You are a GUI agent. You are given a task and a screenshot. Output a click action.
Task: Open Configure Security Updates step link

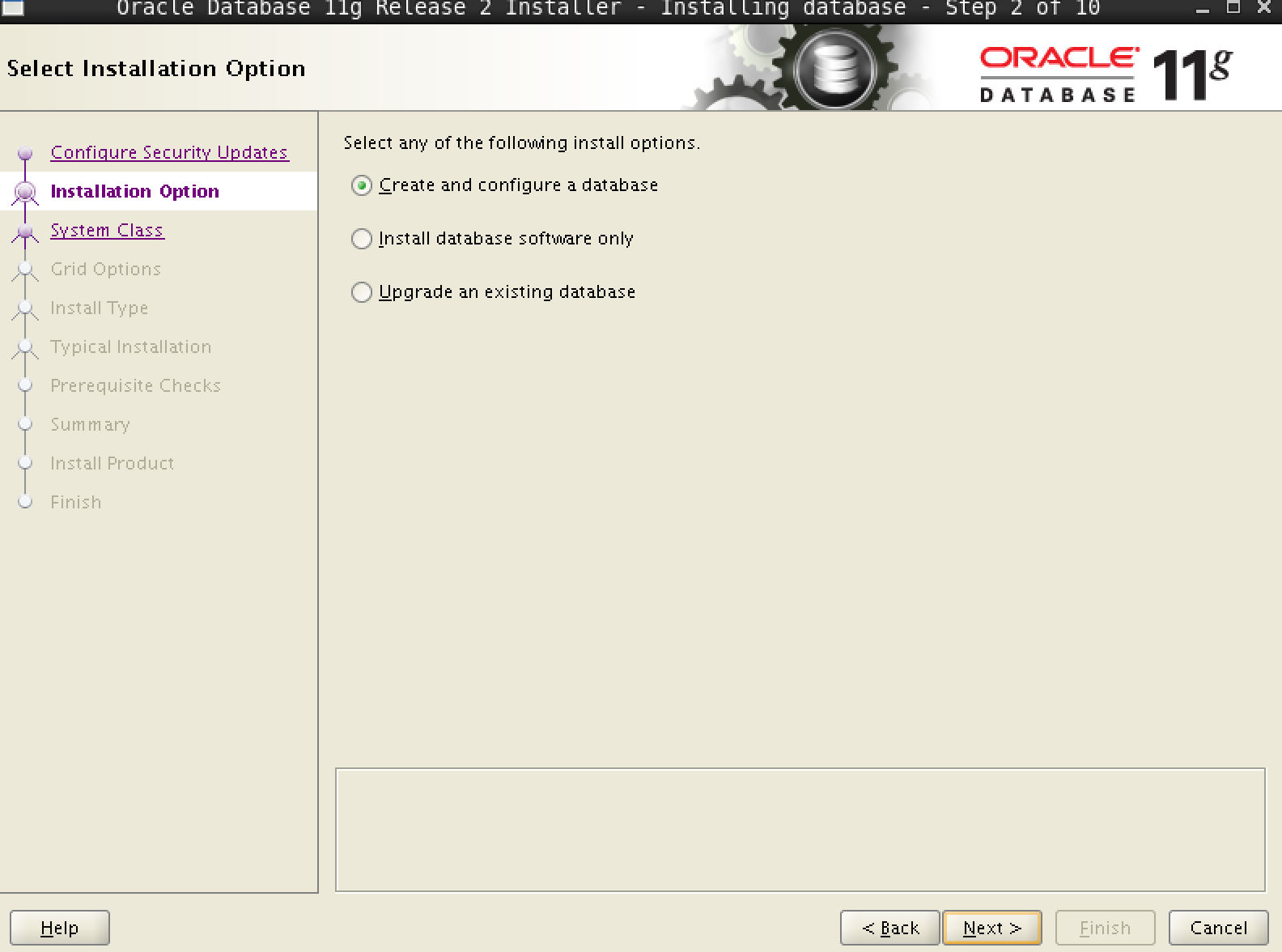pyautogui.click(x=169, y=152)
